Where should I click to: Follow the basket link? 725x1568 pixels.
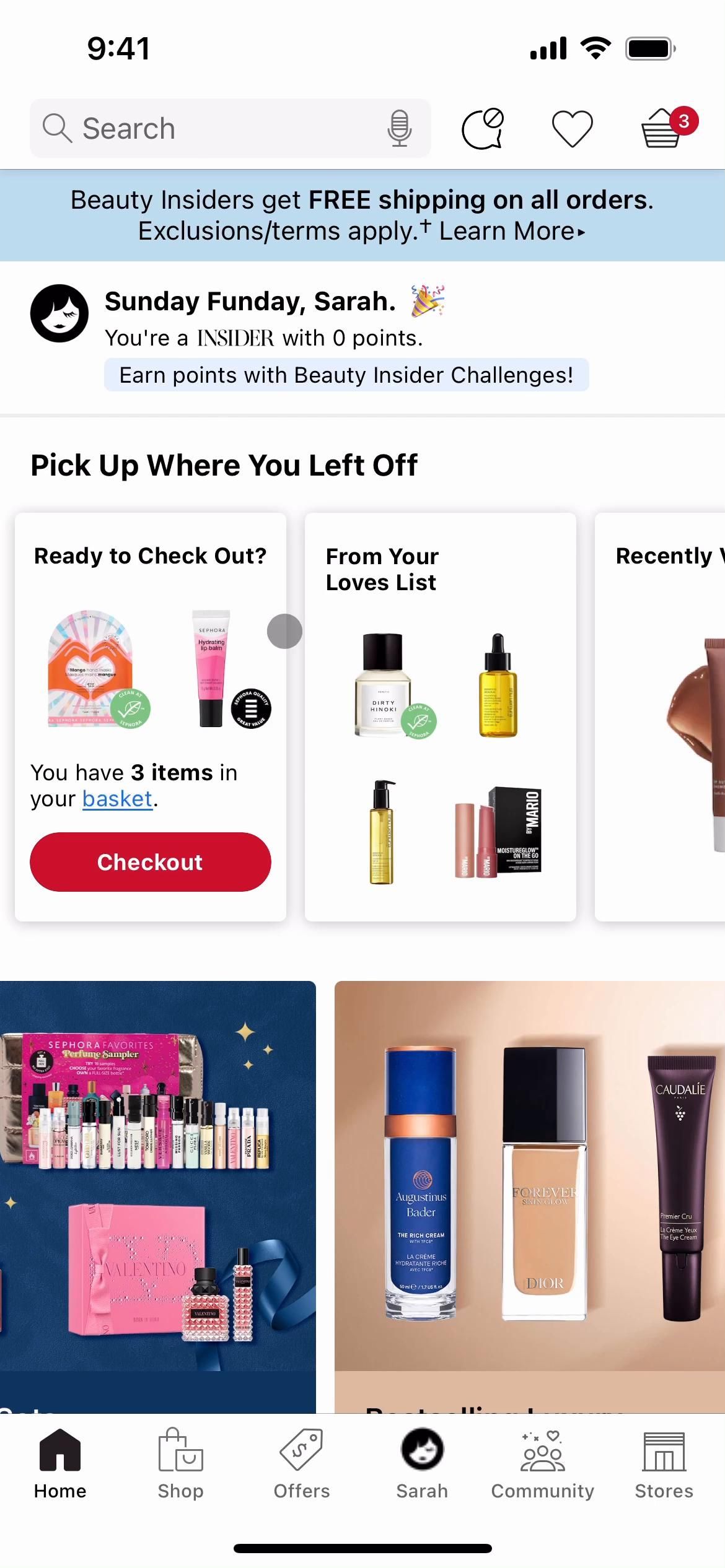coord(118,799)
